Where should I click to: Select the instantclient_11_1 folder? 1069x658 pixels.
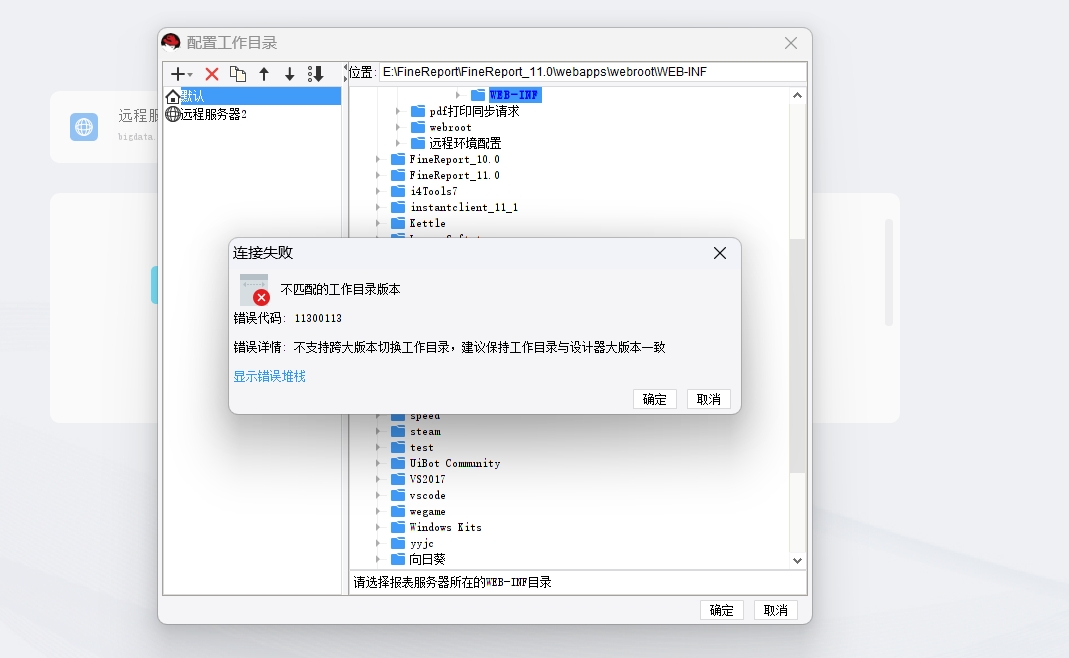(464, 207)
